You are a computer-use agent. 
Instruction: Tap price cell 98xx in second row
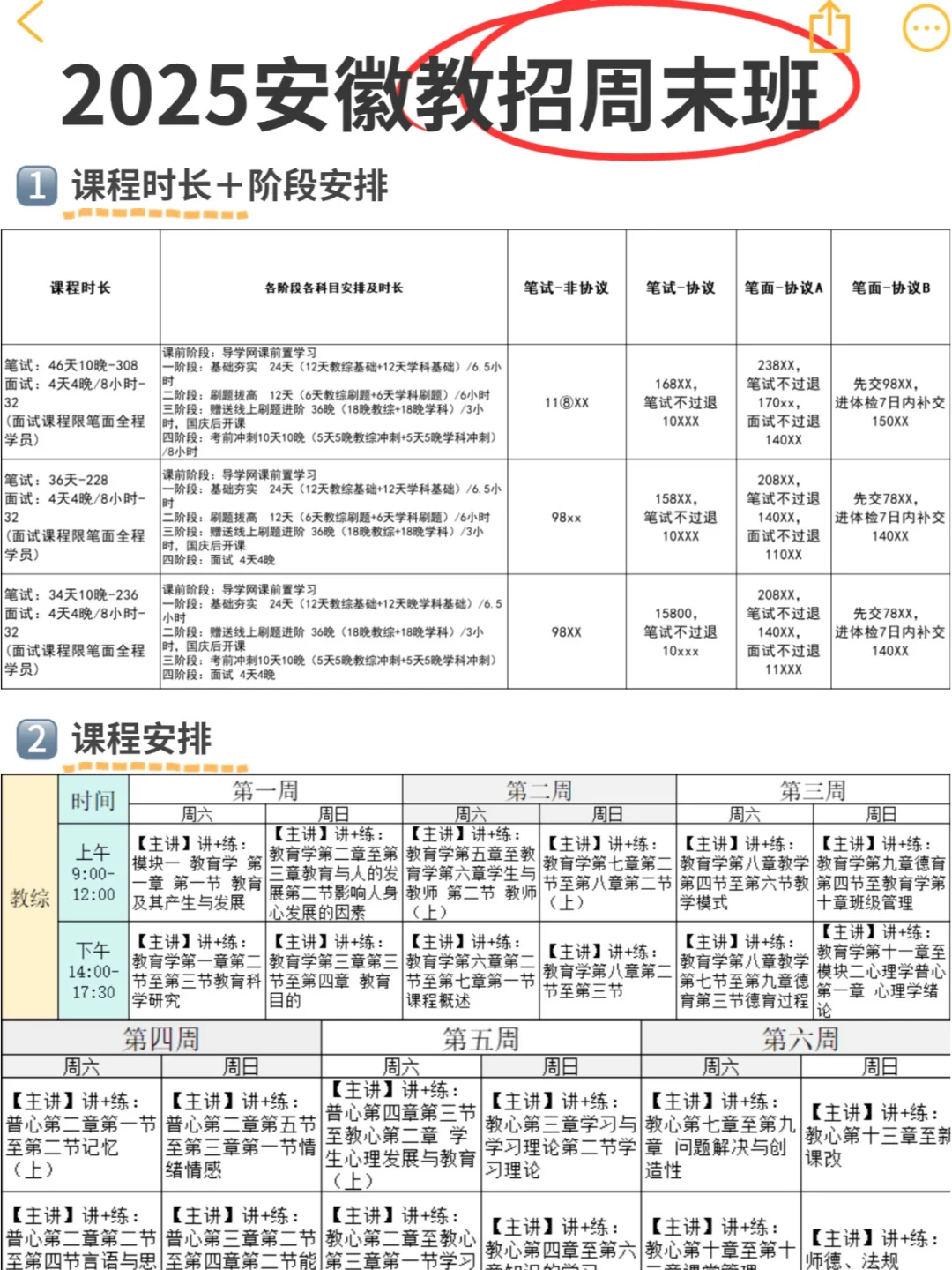tap(566, 518)
